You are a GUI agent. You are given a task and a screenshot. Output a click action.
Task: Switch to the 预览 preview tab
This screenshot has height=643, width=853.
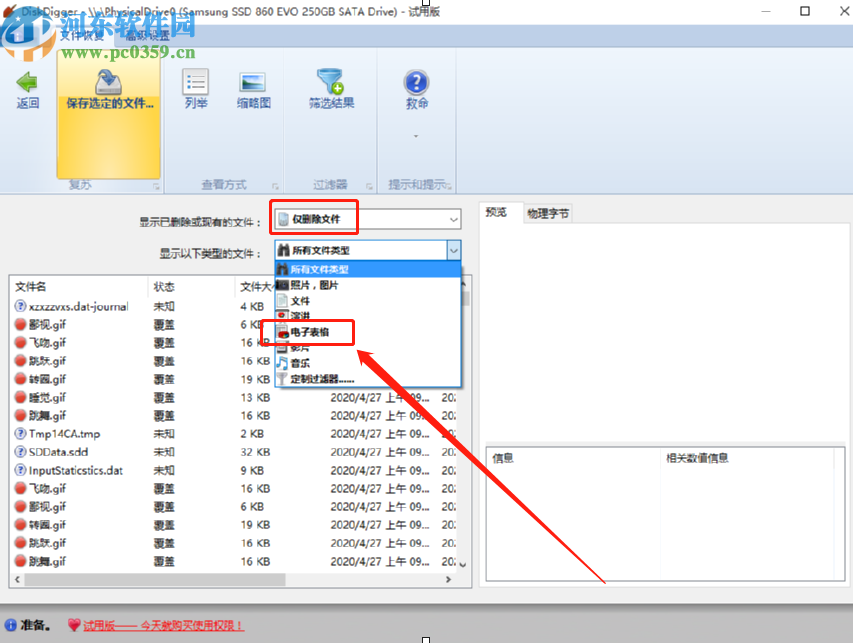point(496,212)
